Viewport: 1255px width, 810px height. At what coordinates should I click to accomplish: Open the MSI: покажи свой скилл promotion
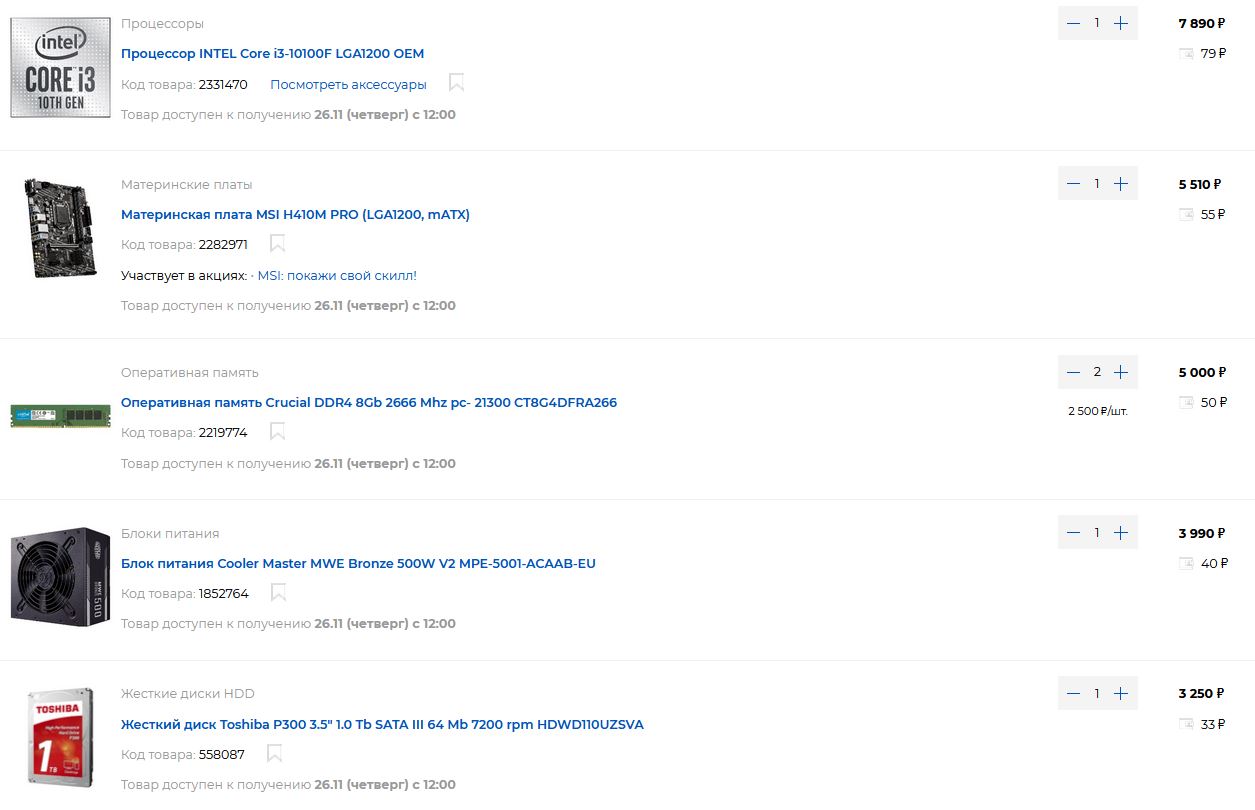point(337,275)
